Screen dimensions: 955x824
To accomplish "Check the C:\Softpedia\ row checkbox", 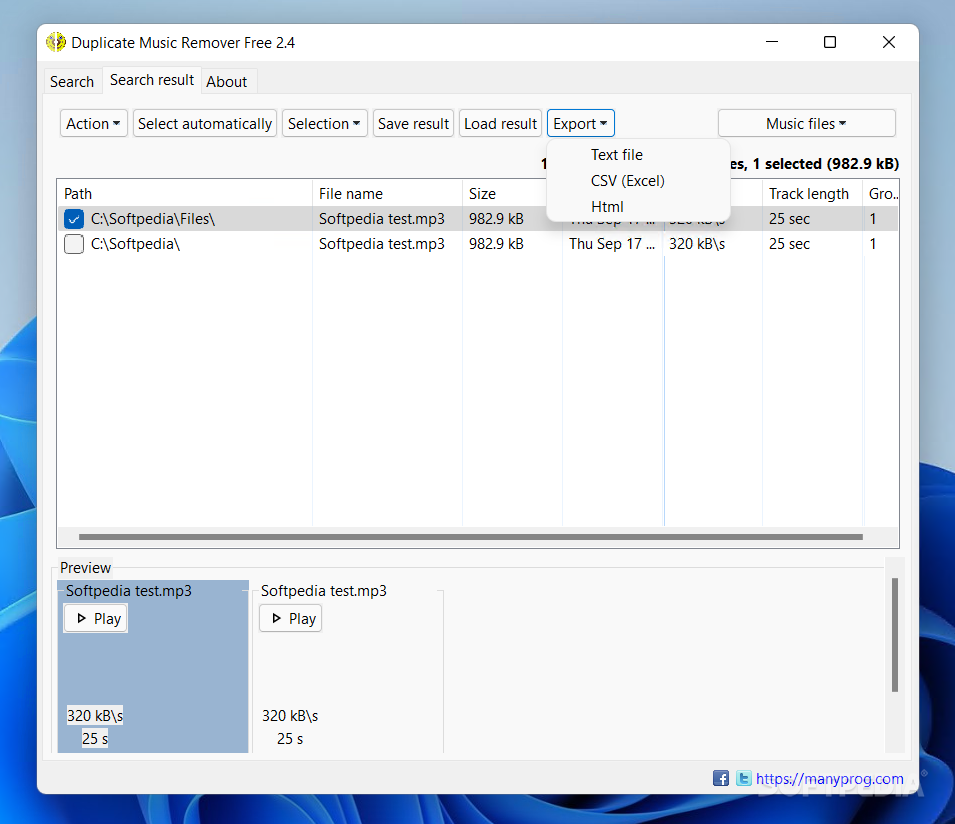I will click(74, 244).
